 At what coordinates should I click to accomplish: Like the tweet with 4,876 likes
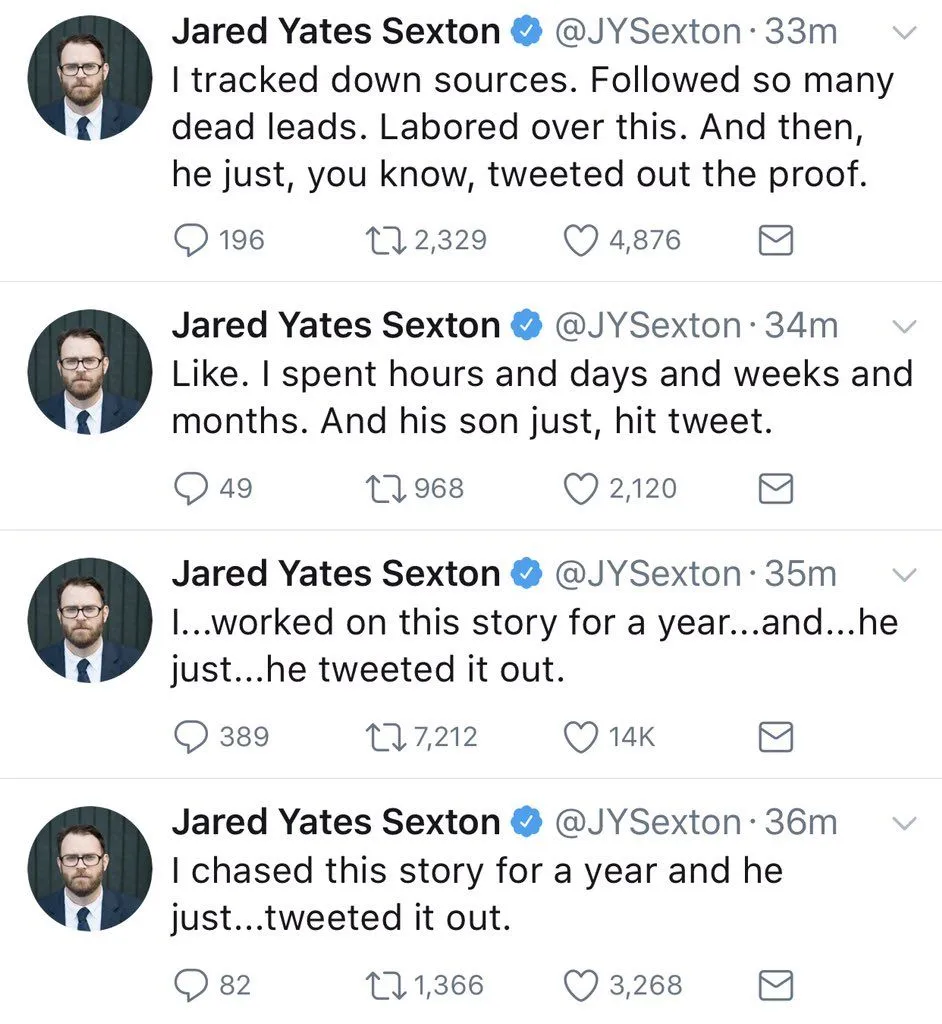(x=582, y=240)
